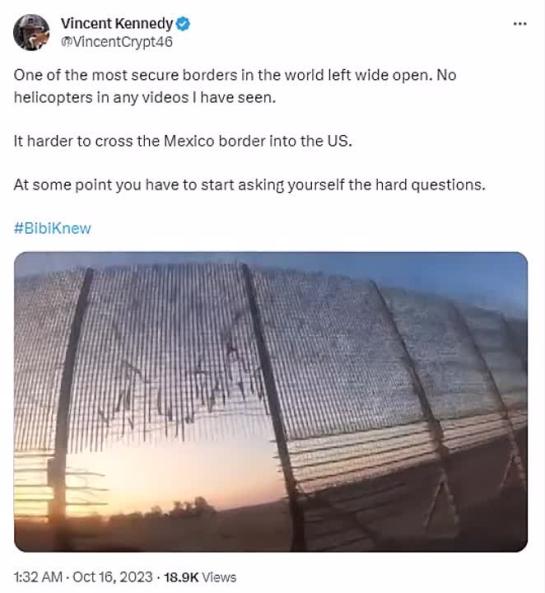The image size is (545, 593).
Task: Click the blue verified badge
Action: pos(183,24)
